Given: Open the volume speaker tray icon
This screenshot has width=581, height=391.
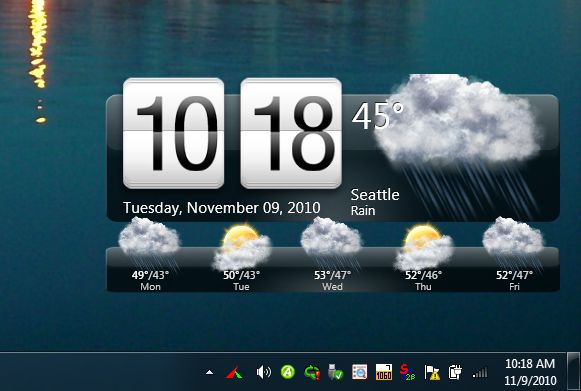Looking at the screenshot, I should coord(263,372).
